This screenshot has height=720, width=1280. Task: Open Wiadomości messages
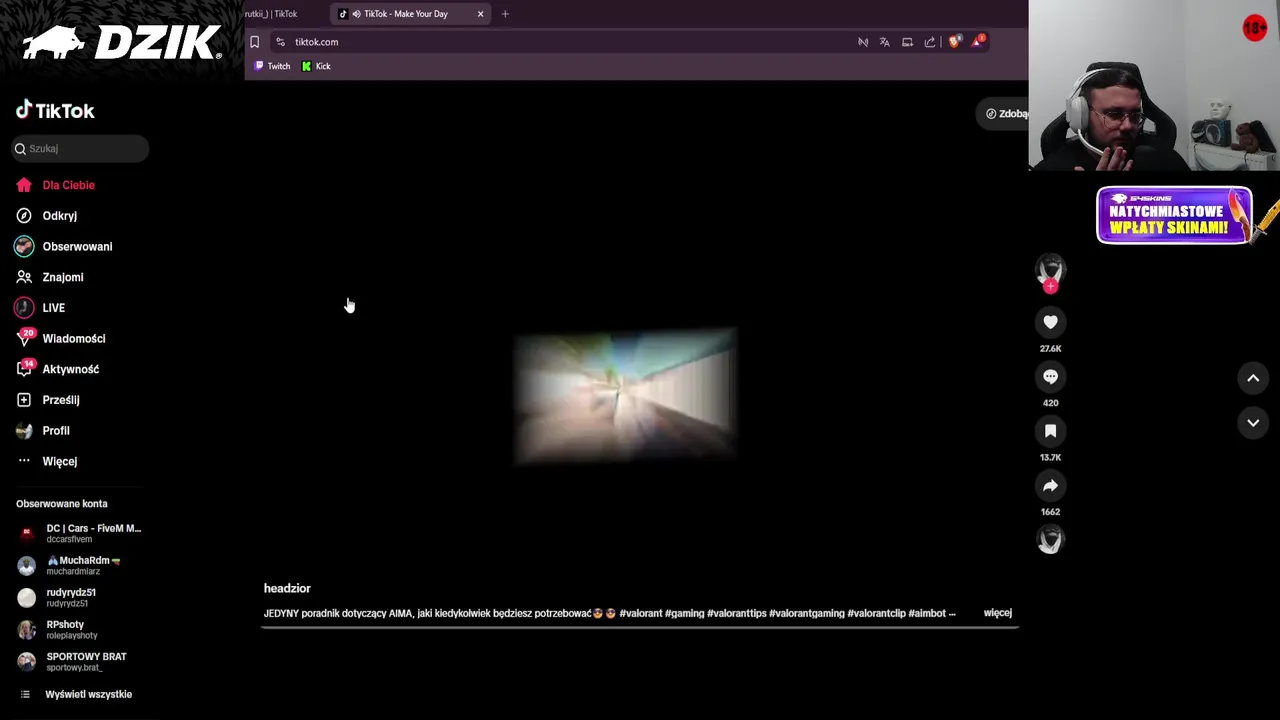click(x=61, y=338)
